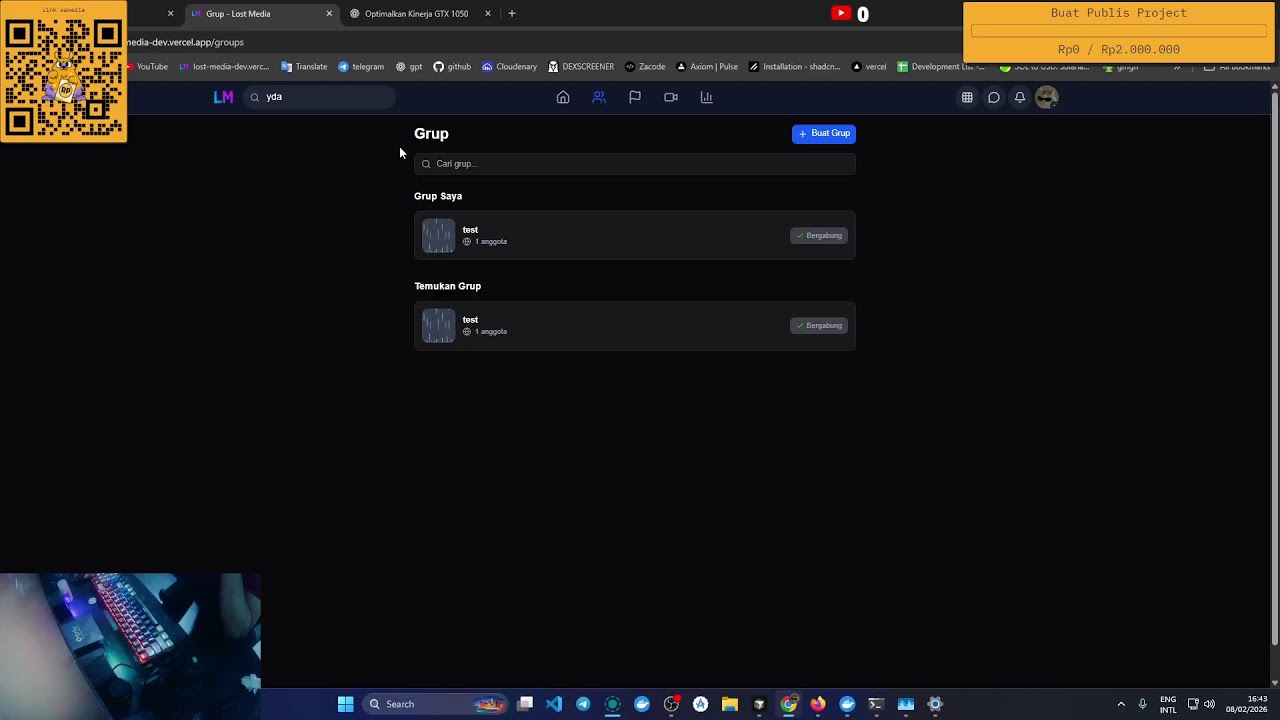Open the Pages flag icon
Screen dimensions: 1280x720
click(x=635, y=97)
